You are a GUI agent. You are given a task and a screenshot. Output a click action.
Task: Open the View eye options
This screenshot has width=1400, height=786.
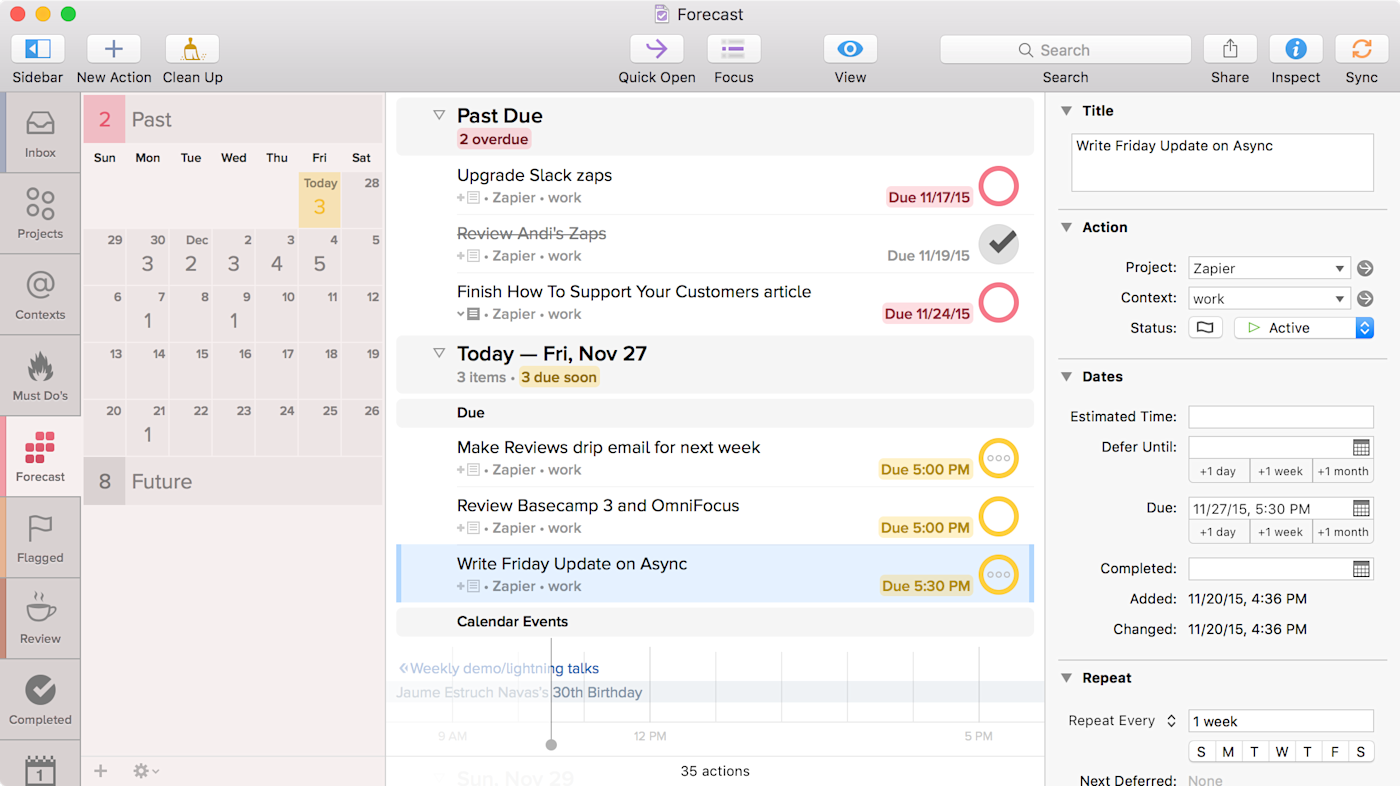(850, 49)
